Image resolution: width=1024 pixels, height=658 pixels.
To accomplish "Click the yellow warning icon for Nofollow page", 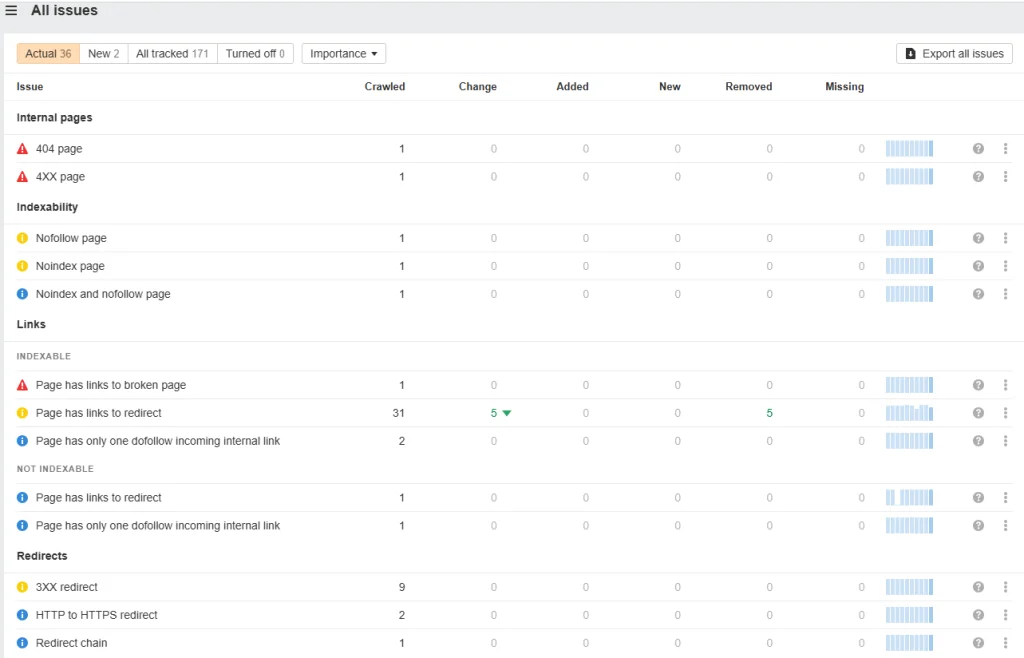I will pos(22,238).
